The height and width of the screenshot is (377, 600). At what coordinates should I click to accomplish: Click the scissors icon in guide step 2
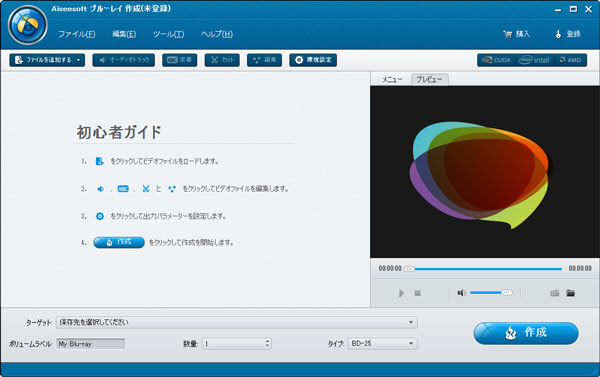click(145, 189)
